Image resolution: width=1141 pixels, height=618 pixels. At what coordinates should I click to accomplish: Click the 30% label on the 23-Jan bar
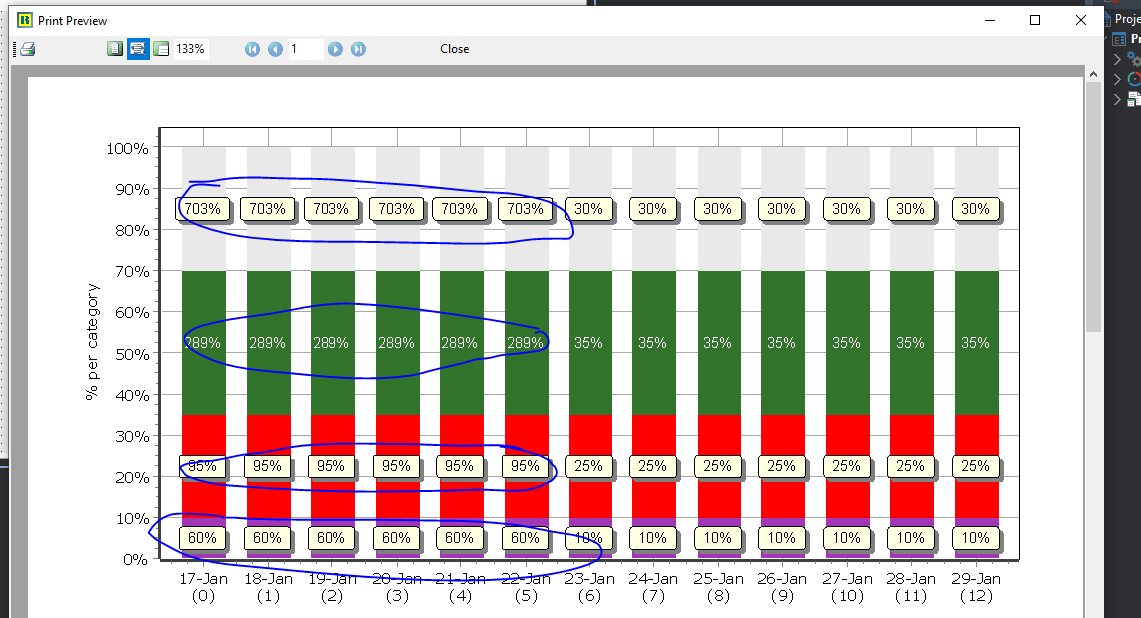click(588, 209)
